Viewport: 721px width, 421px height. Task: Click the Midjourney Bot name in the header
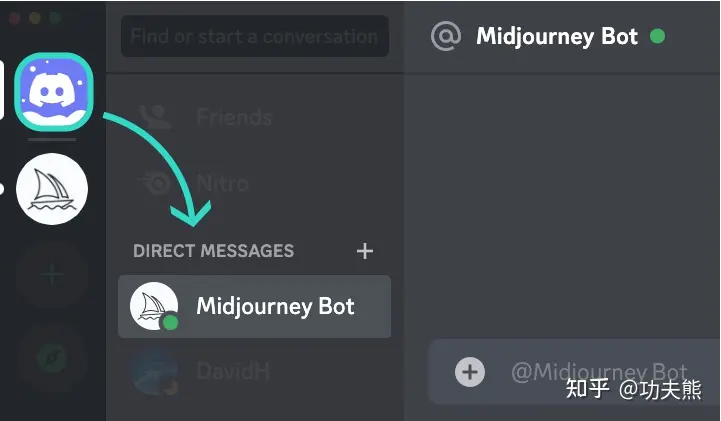(557, 36)
